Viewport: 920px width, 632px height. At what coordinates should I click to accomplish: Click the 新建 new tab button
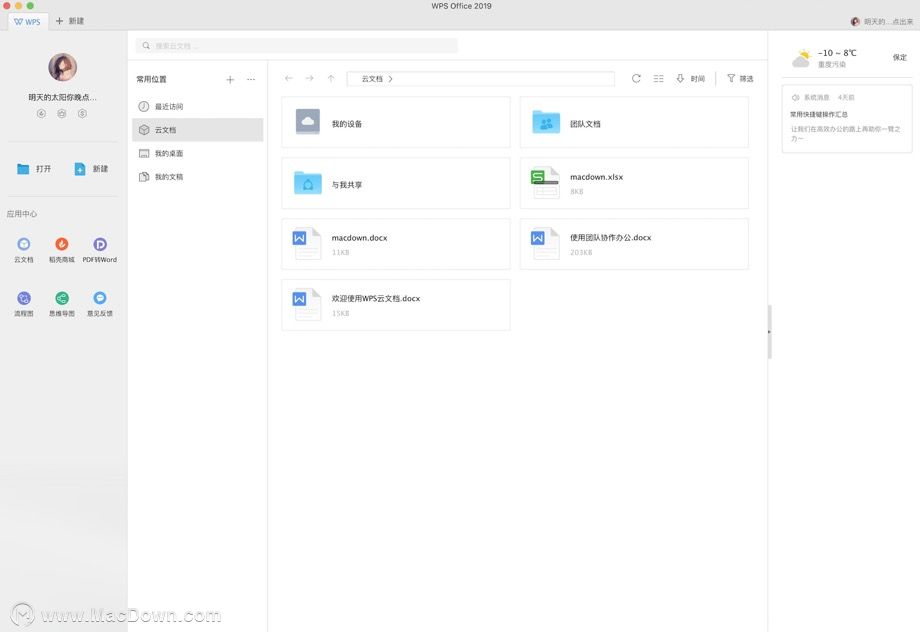[x=70, y=21]
